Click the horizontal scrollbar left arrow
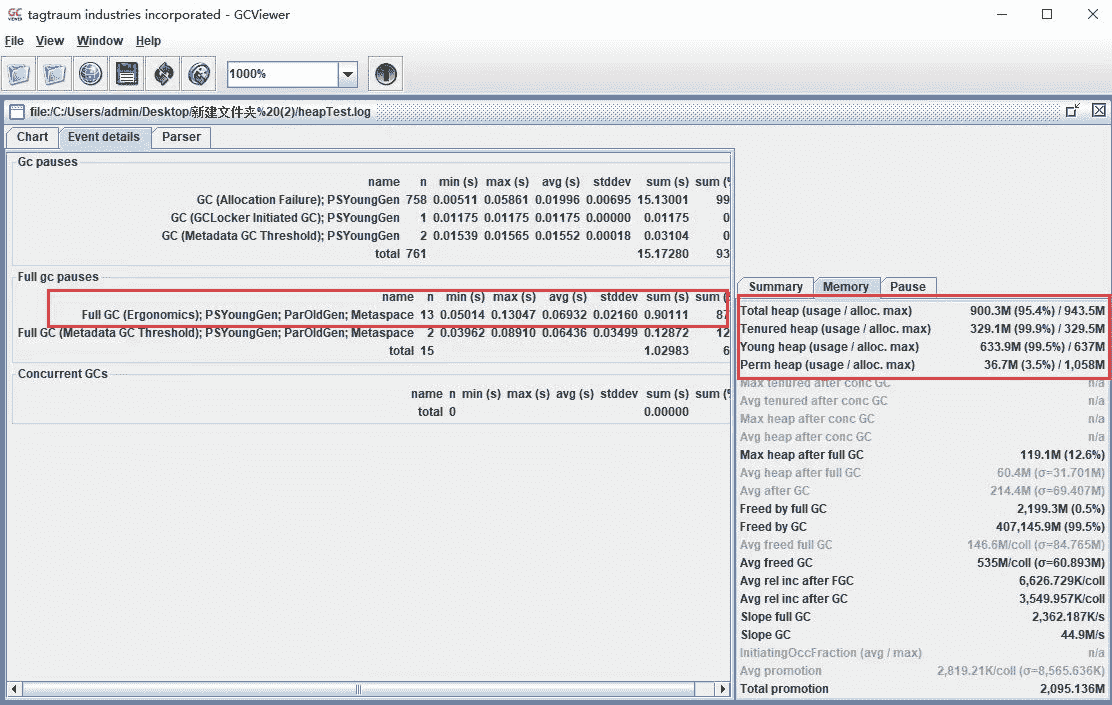Image resolution: width=1112 pixels, height=705 pixels. (13, 689)
